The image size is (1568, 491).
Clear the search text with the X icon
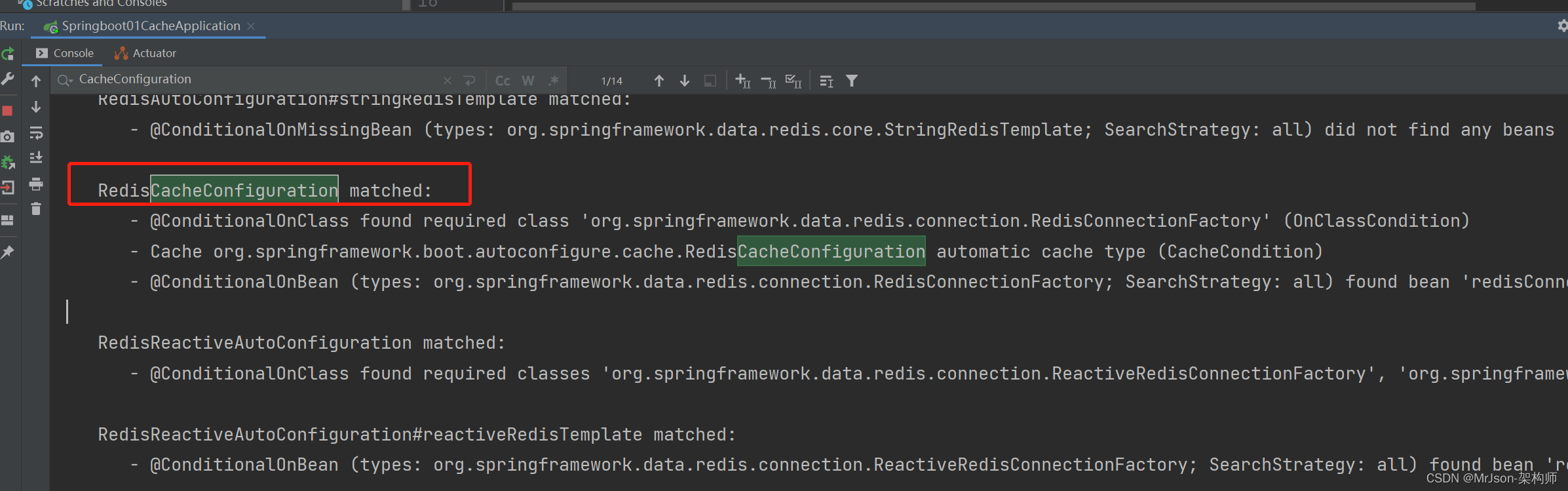click(x=447, y=81)
